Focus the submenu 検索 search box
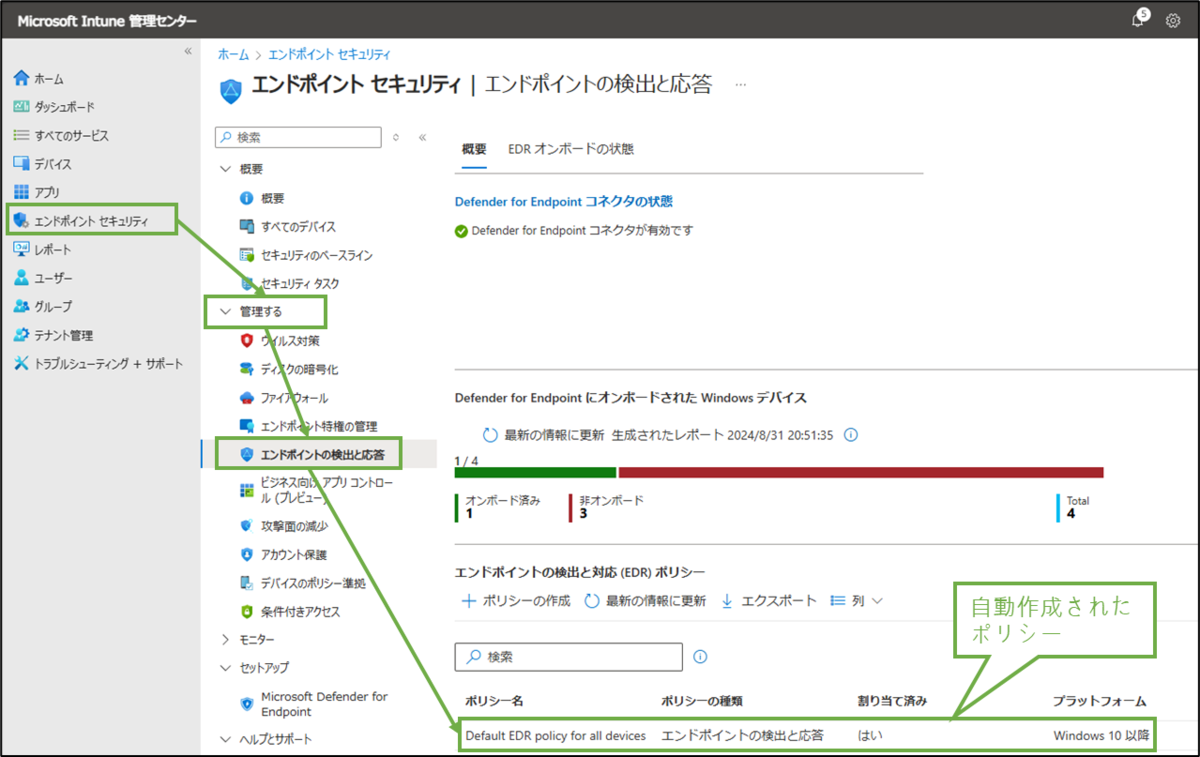 (x=298, y=137)
